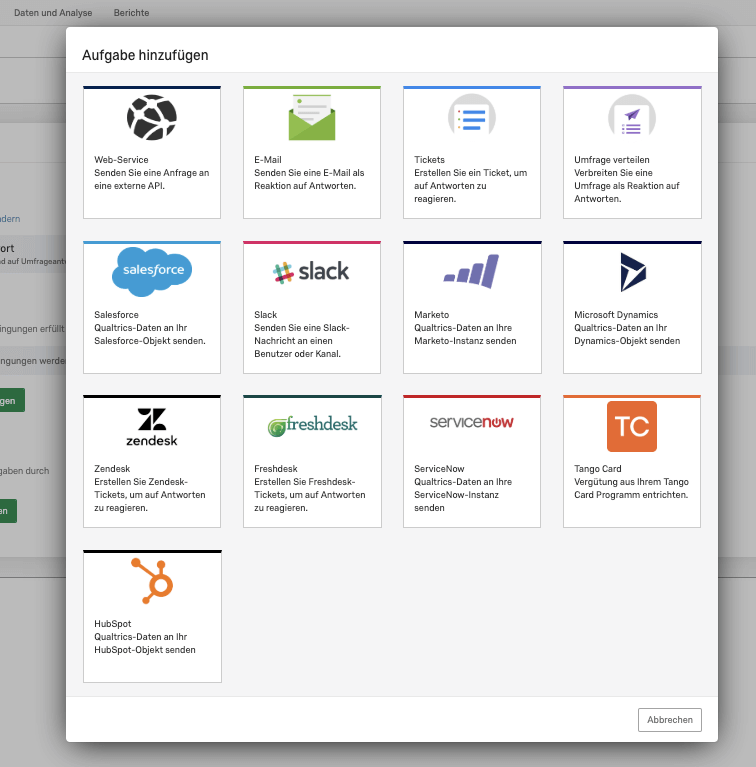756x767 pixels.
Task: Open the Daten und Analyse tab
Action: (53, 13)
